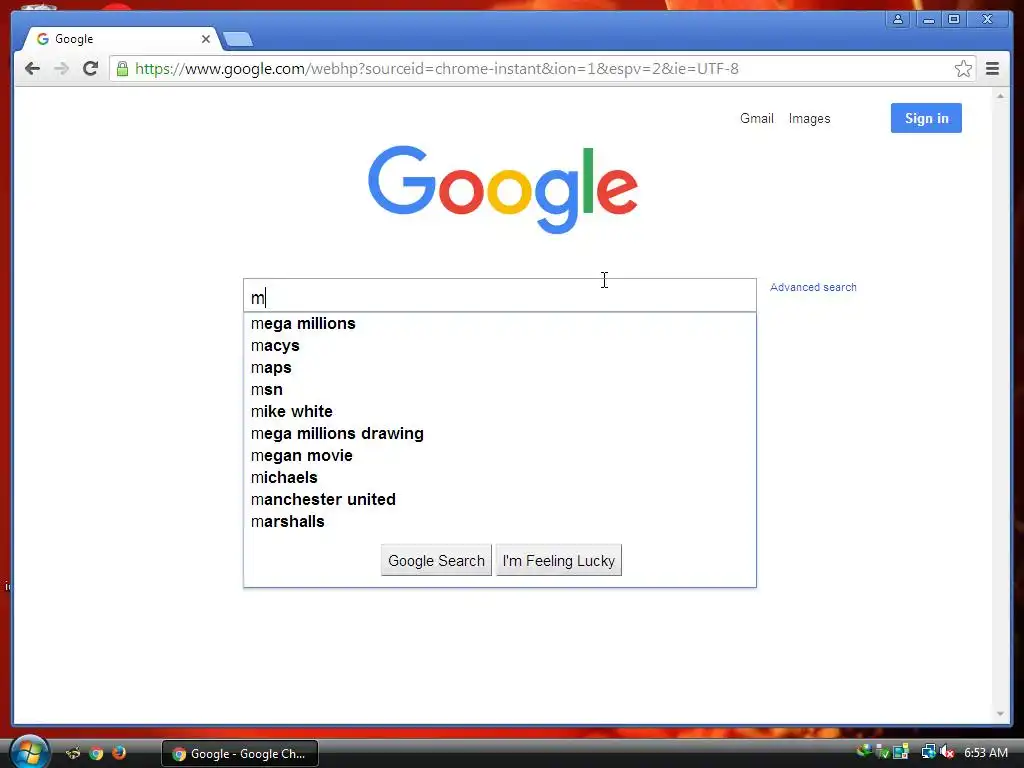Launch Chrome from the quick launch bar
Image resolution: width=1024 pixels, height=768 pixels.
point(96,754)
